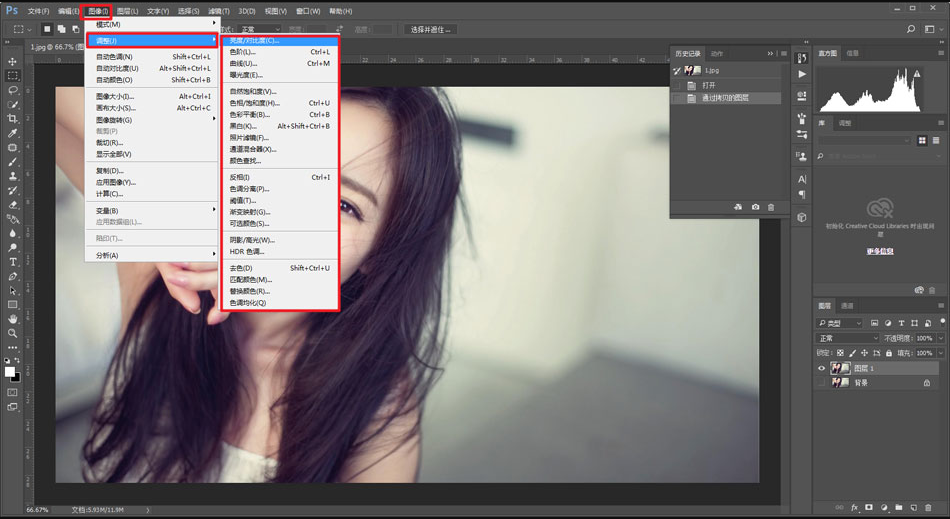Select the Hand tool
Screen dimensions: 950x519
pos(13,319)
